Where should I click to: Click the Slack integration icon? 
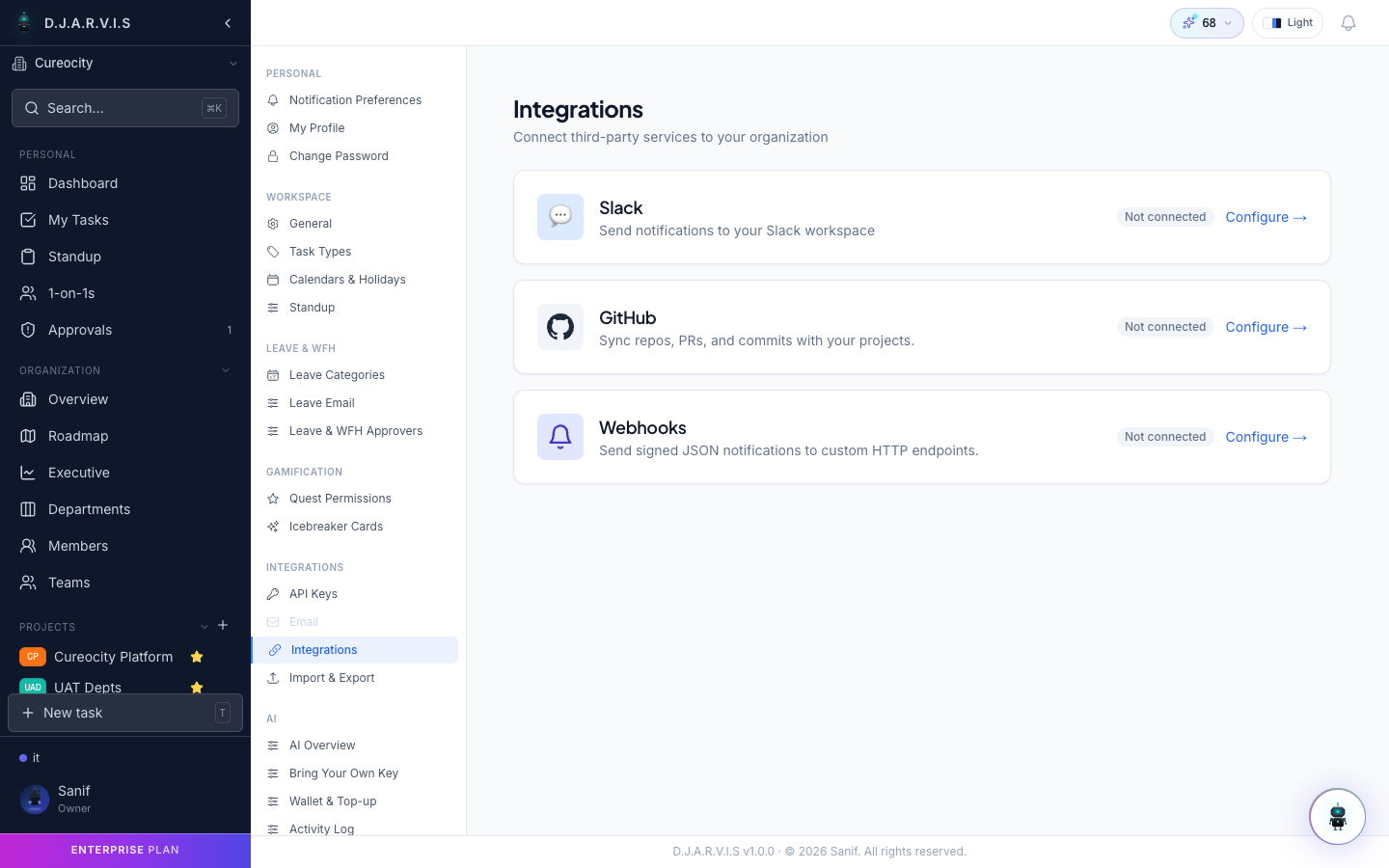pos(560,217)
